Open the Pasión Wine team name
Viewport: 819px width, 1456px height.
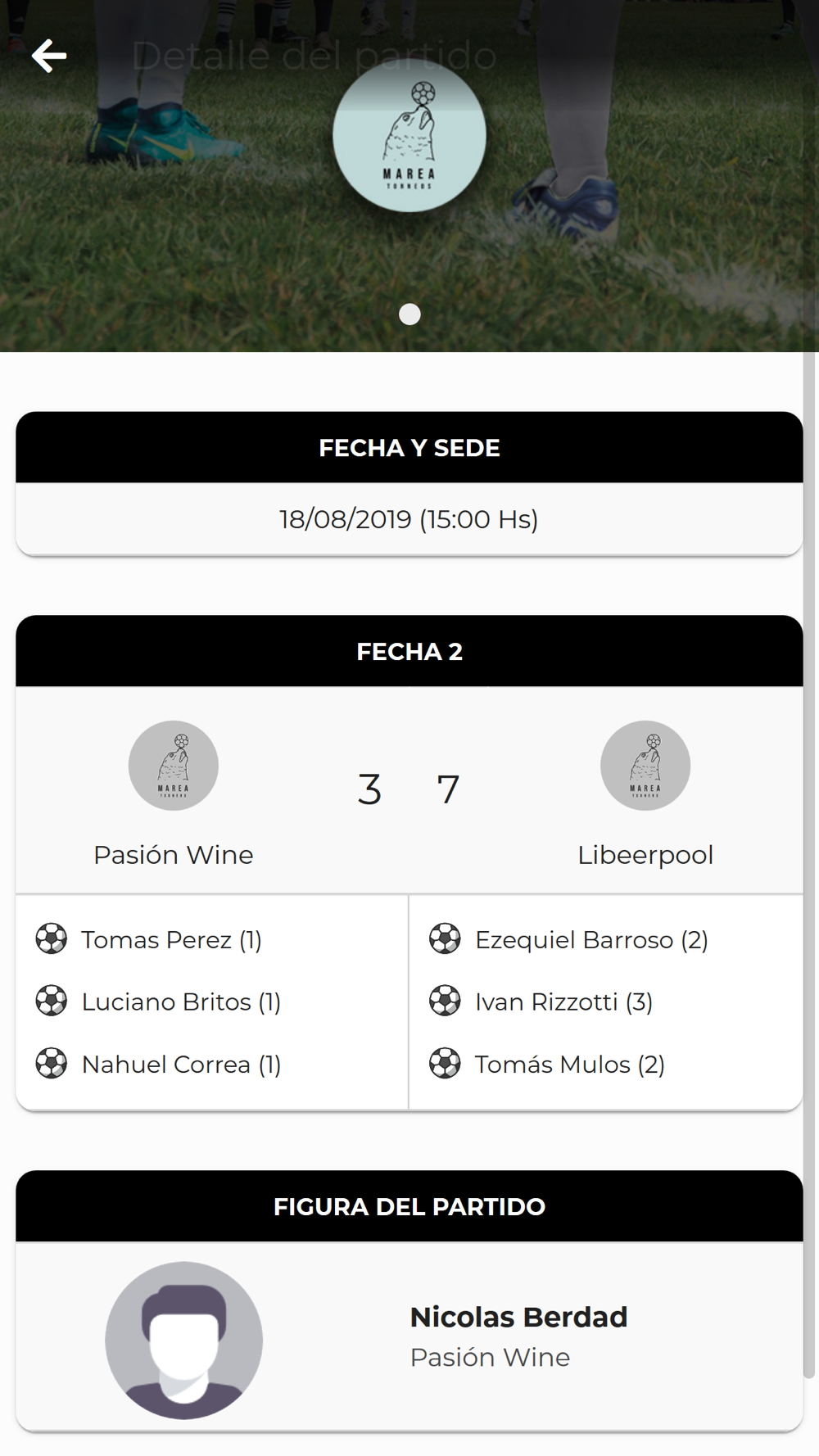(x=174, y=855)
